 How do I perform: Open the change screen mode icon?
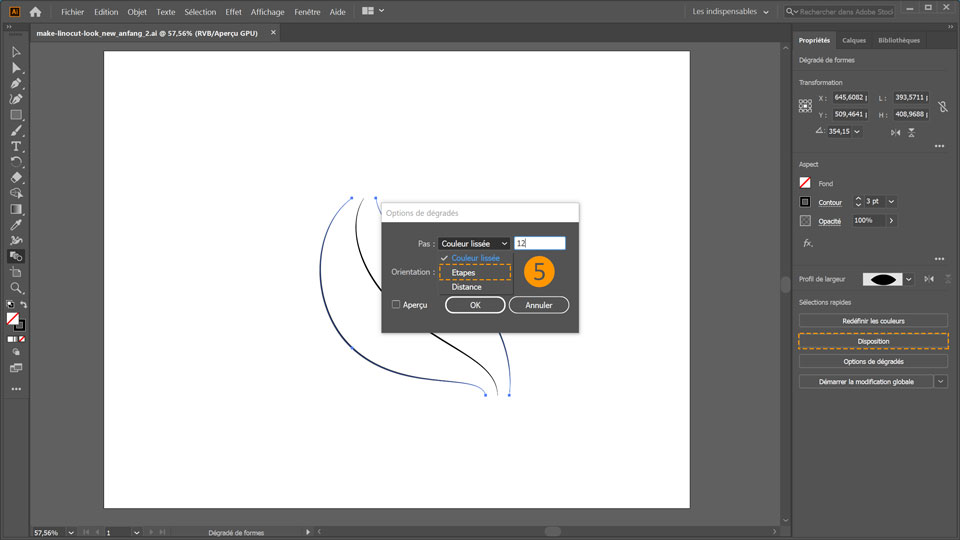[x=16, y=368]
